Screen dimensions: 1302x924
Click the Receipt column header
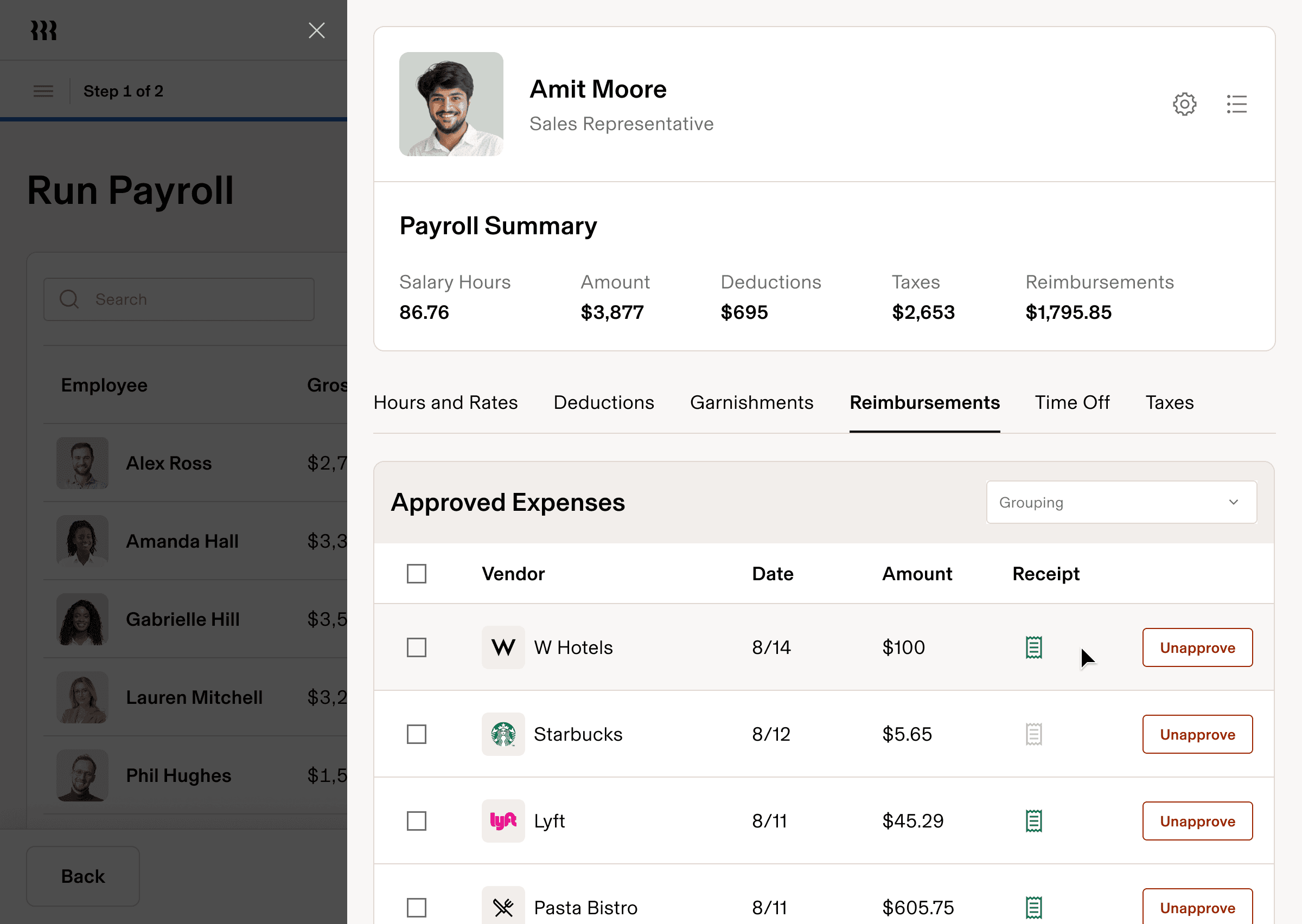pos(1046,574)
